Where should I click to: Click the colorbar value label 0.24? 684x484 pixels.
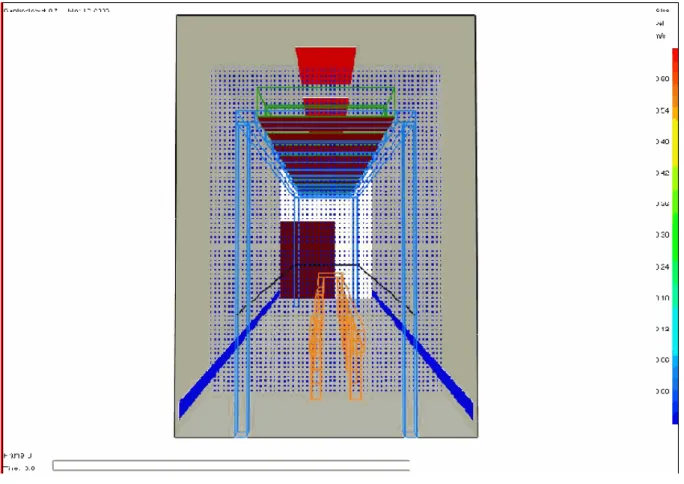662,267
